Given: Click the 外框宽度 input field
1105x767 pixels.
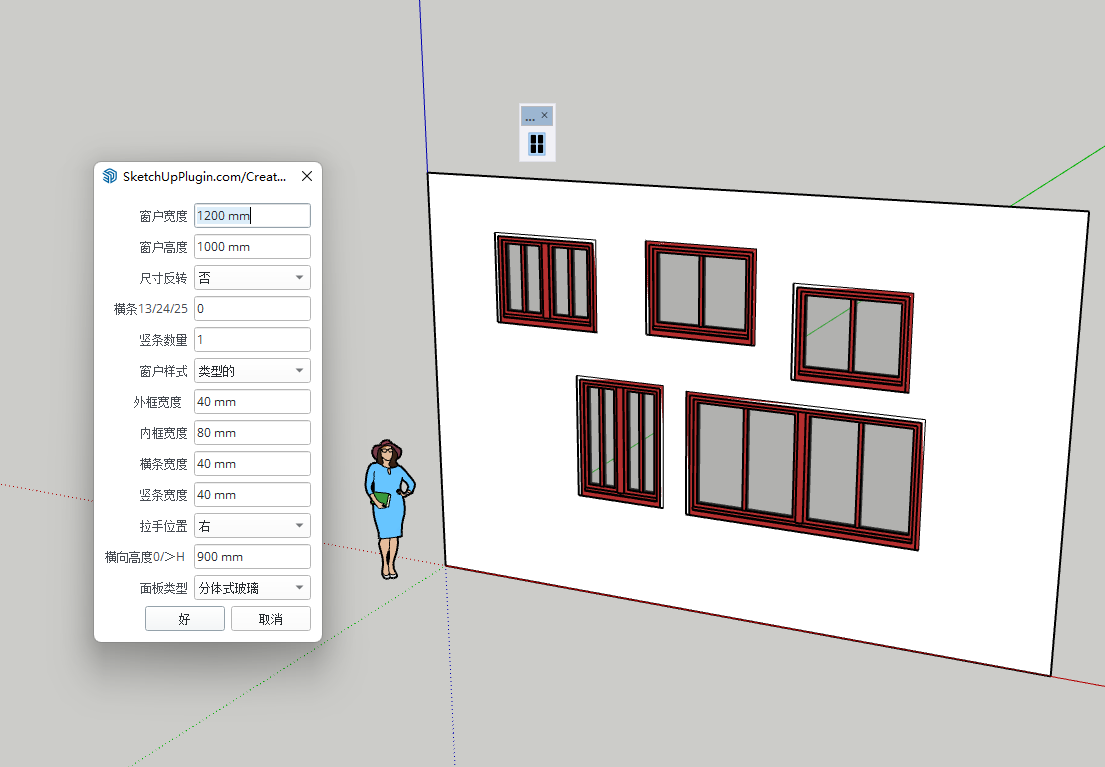Looking at the screenshot, I should tap(252, 402).
